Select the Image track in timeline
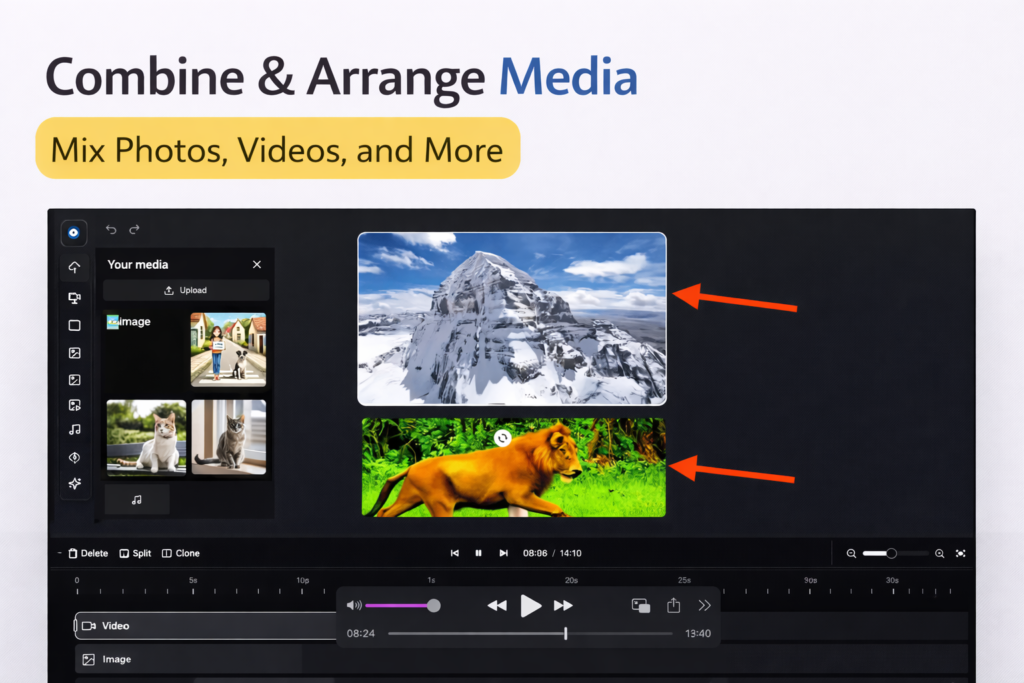Viewport: 1024px width, 683px height. [x=188, y=659]
